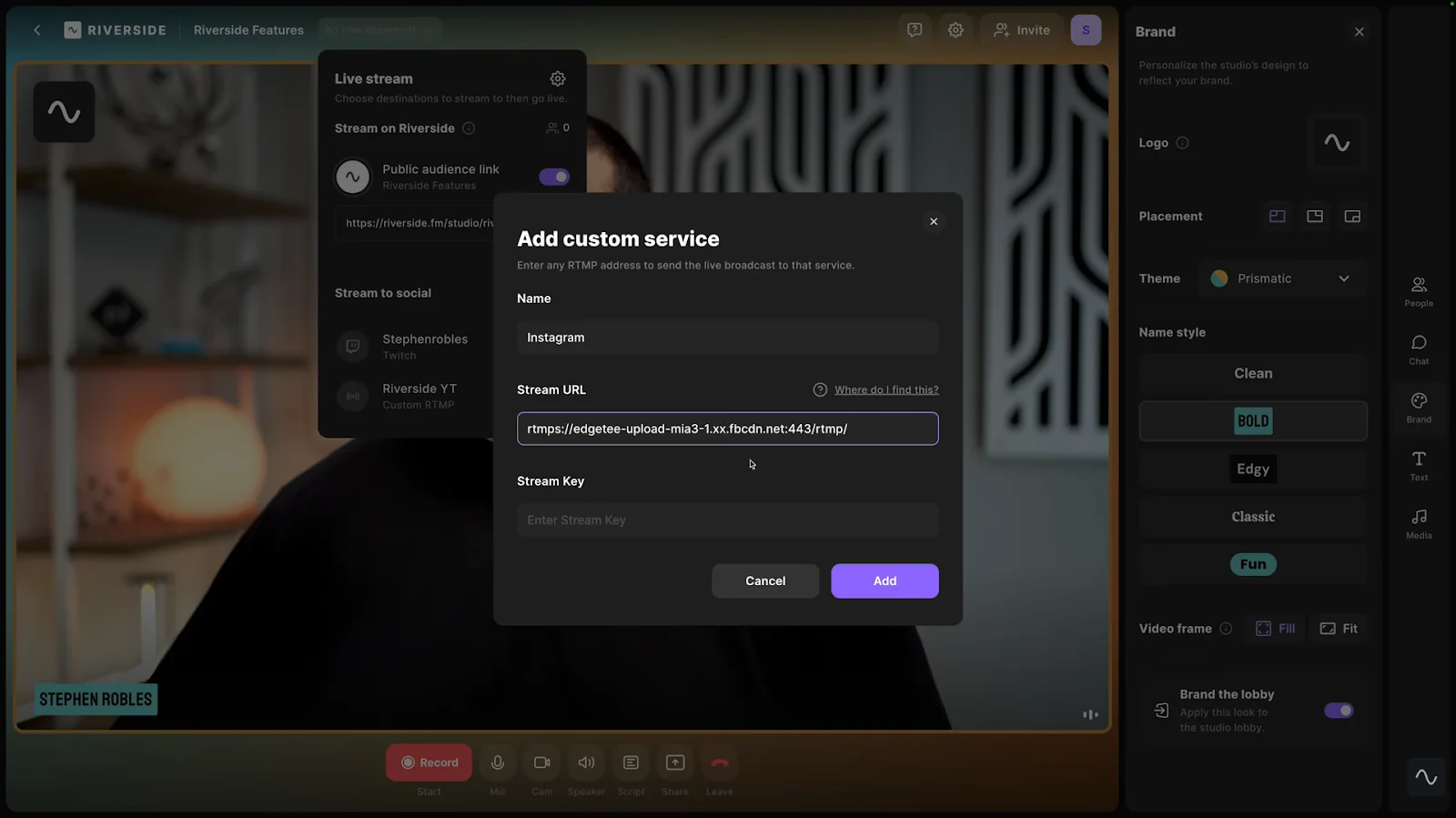Open the Chat sidebar panel
The image size is (1456, 818).
tap(1418, 348)
